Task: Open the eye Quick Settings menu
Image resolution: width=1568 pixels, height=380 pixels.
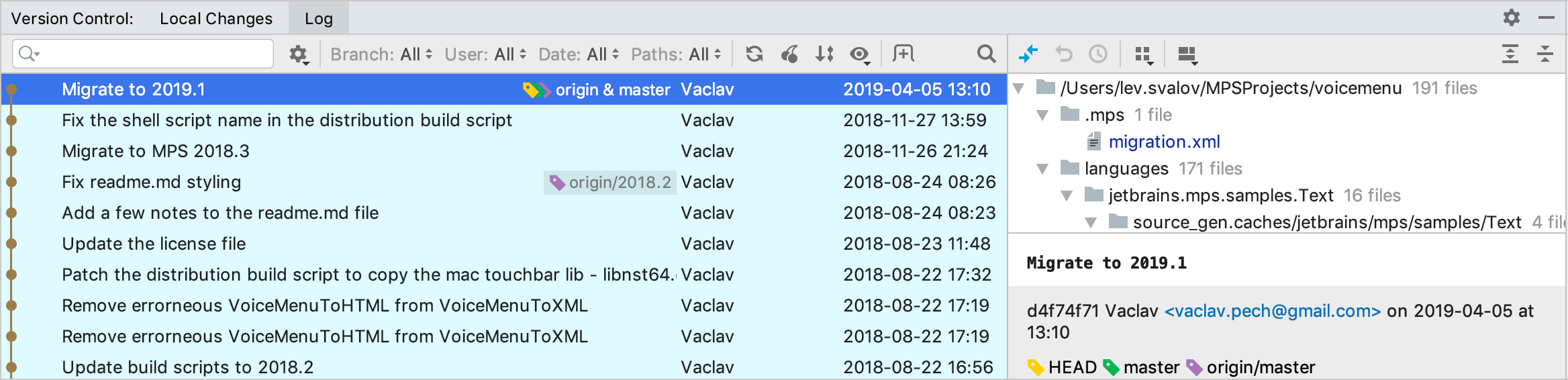Action: (x=860, y=54)
